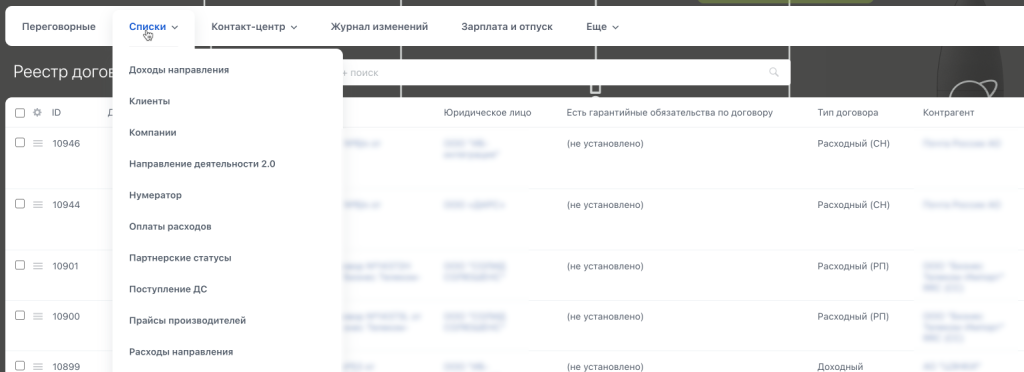The image size is (1024, 372).
Task: Click (не установлено) in row 10901
Action: (x=605, y=266)
